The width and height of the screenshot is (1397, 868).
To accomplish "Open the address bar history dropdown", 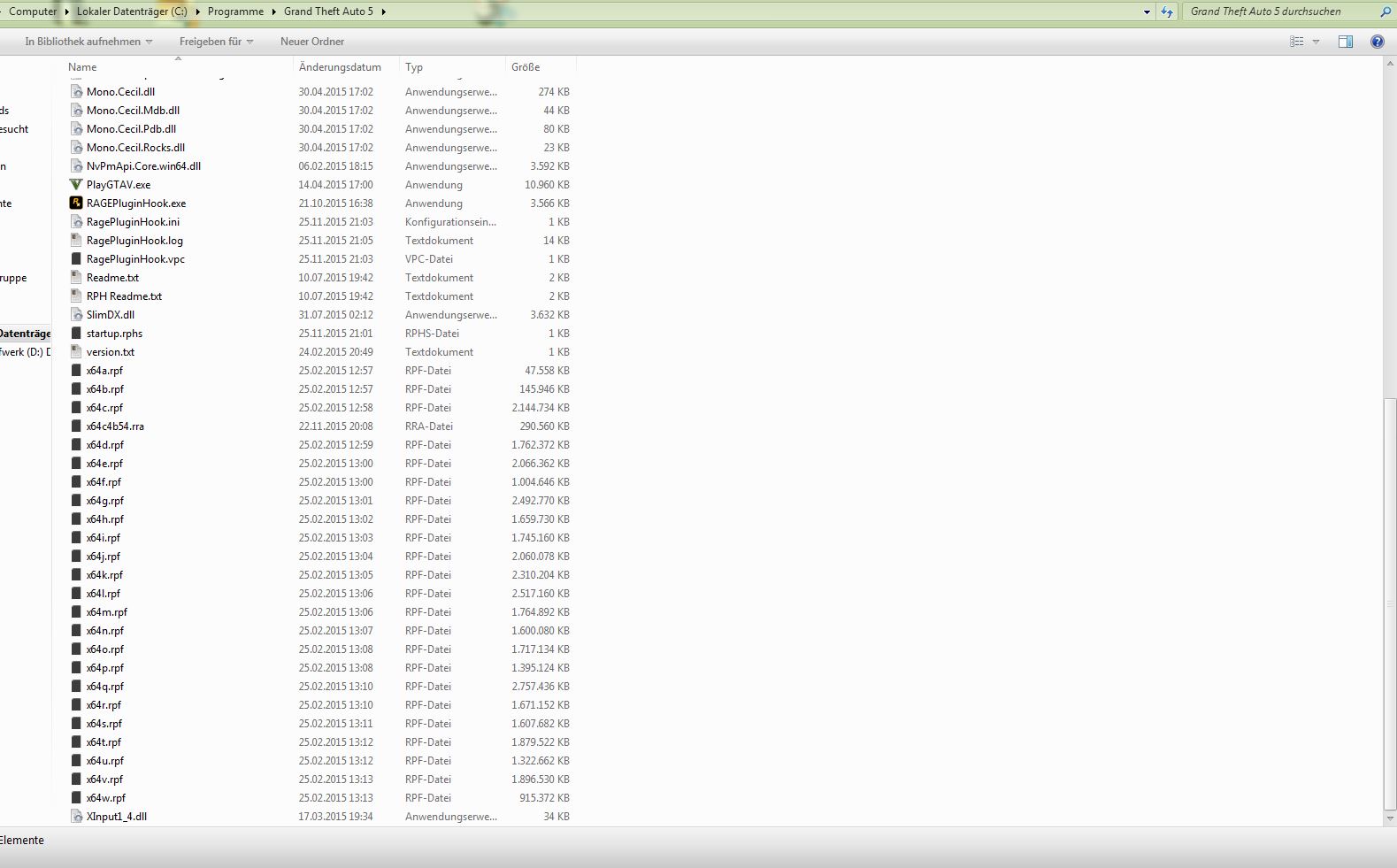I will (1147, 12).
